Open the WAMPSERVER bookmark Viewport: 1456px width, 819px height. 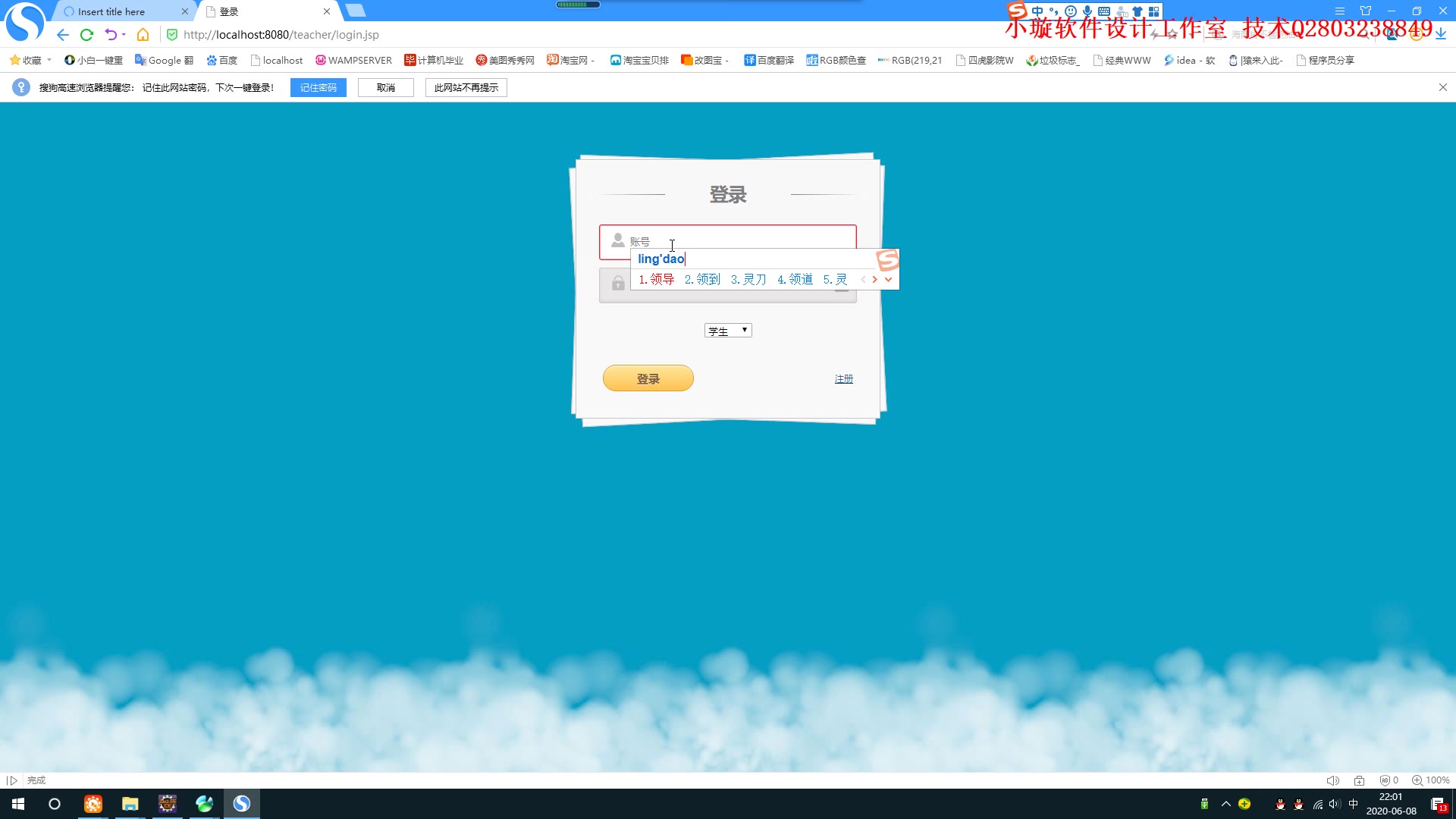click(x=353, y=60)
